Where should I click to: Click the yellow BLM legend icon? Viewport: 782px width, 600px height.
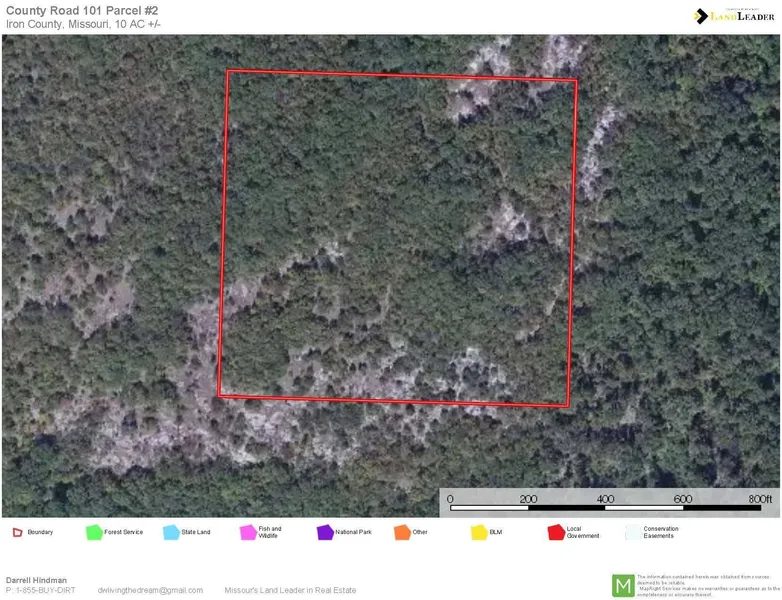(x=479, y=532)
